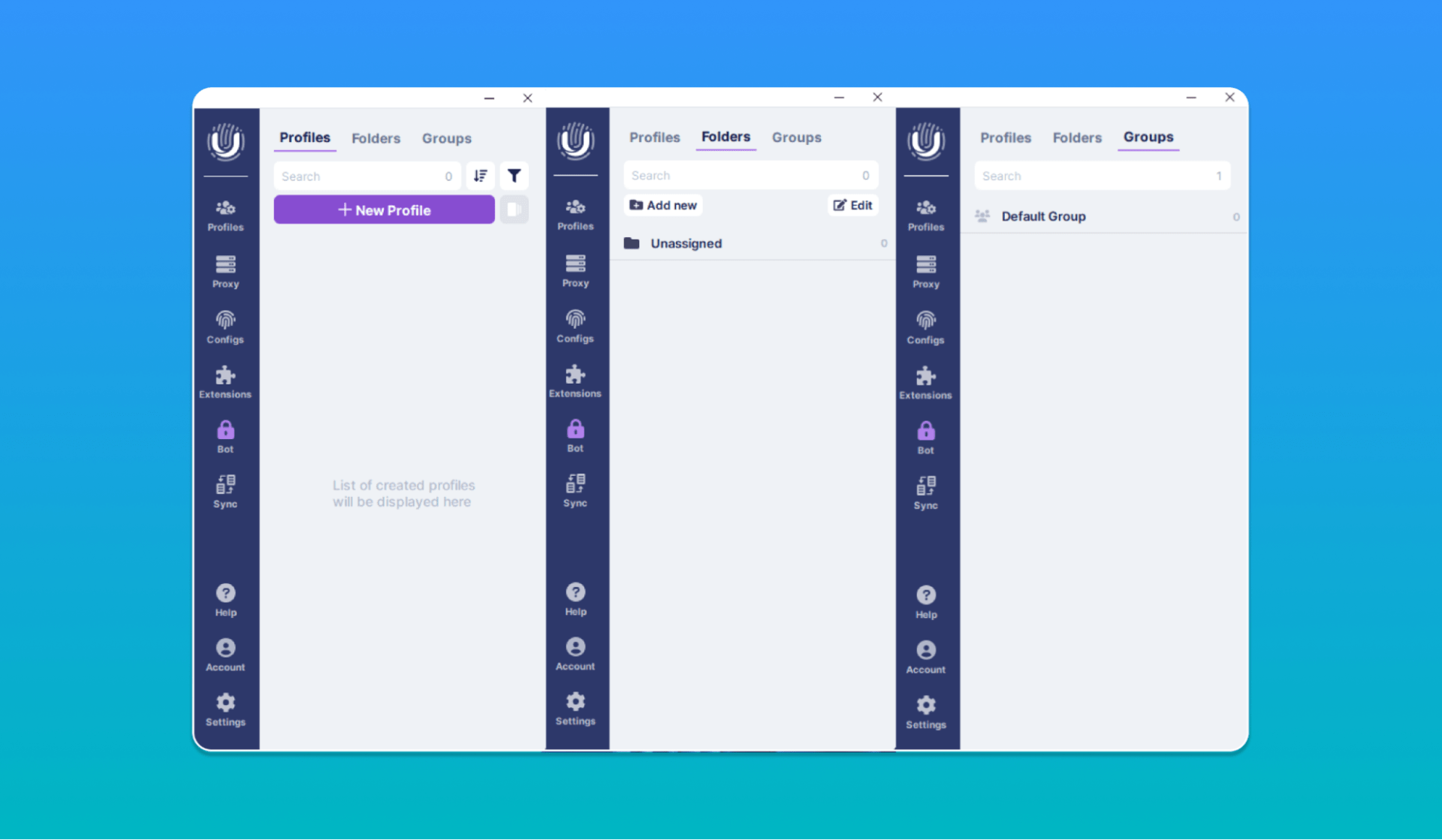Open Account in the left window sidebar

[x=225, y=655]
